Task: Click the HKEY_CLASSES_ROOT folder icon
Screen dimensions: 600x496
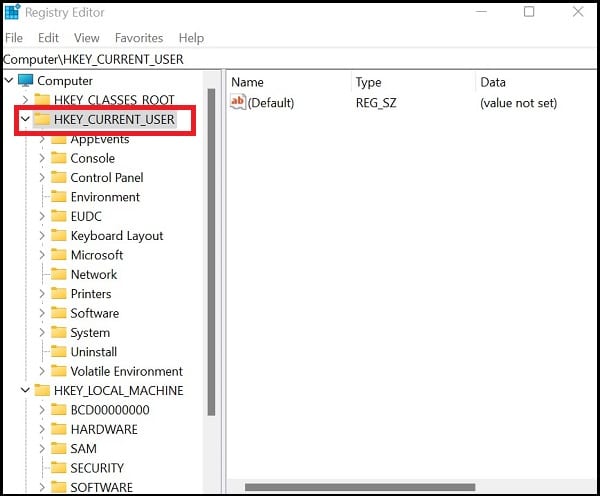Action: pos(42,100)
